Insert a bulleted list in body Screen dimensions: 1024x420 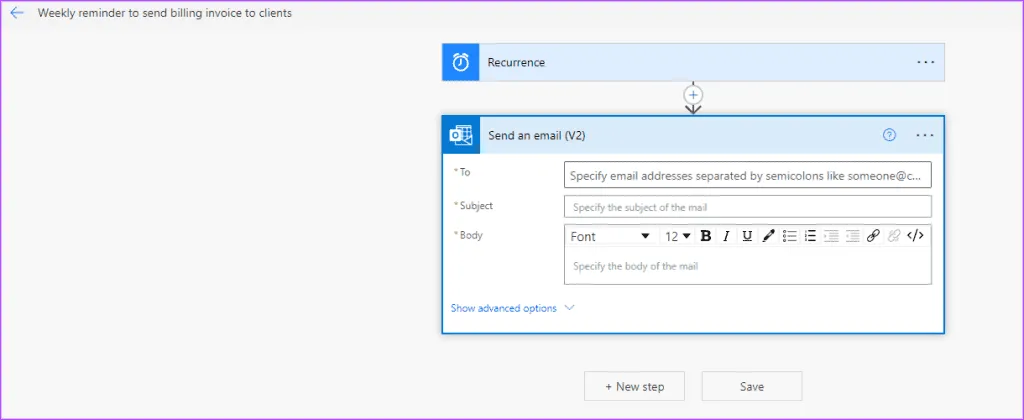789,237
